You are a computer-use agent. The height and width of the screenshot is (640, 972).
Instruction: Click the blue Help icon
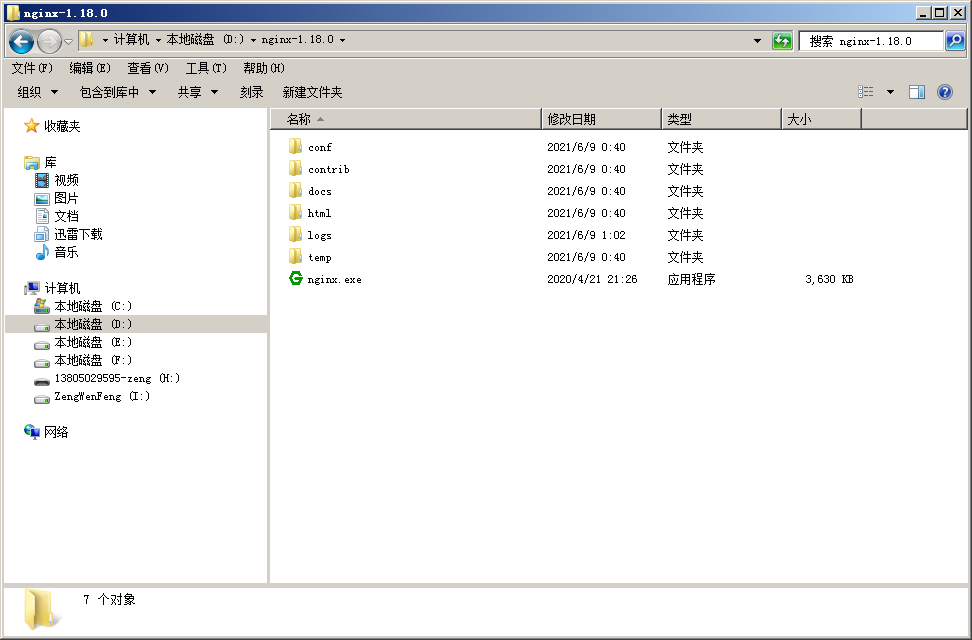pos(945,92)
